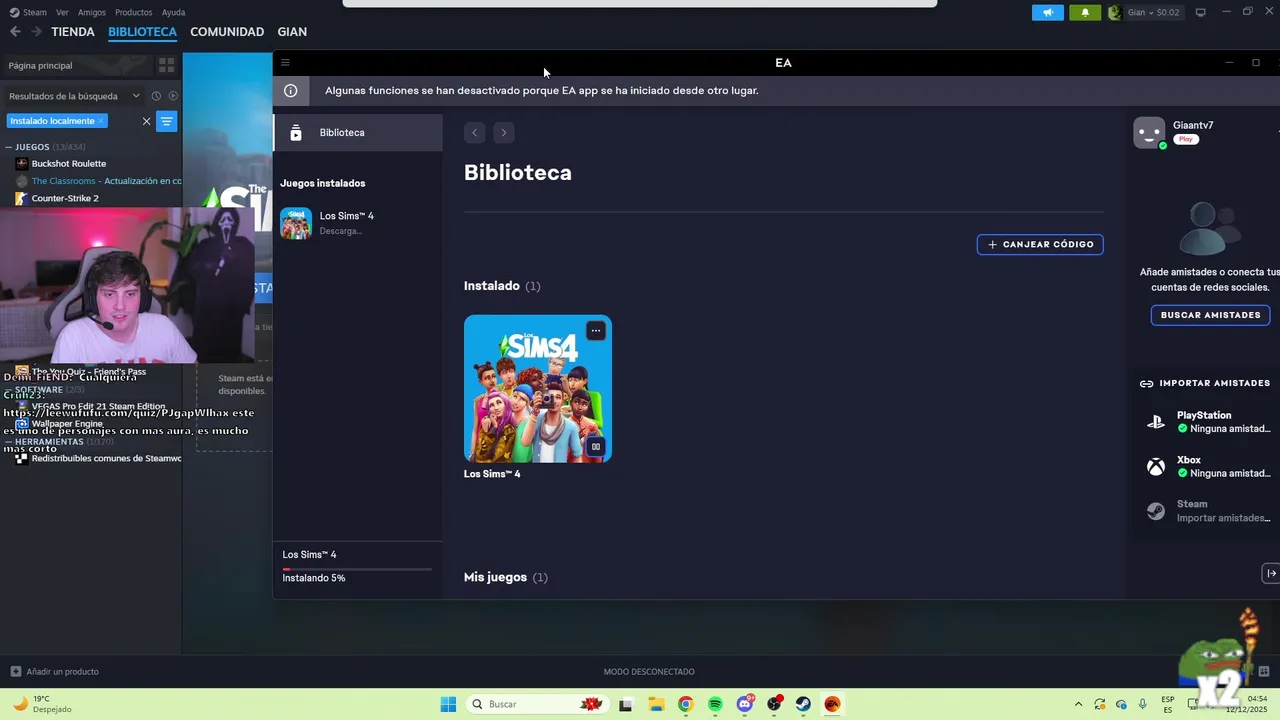
Task: Click Steam forward navigation arrow
Action: pyautogui.click(x=36, y=32)
